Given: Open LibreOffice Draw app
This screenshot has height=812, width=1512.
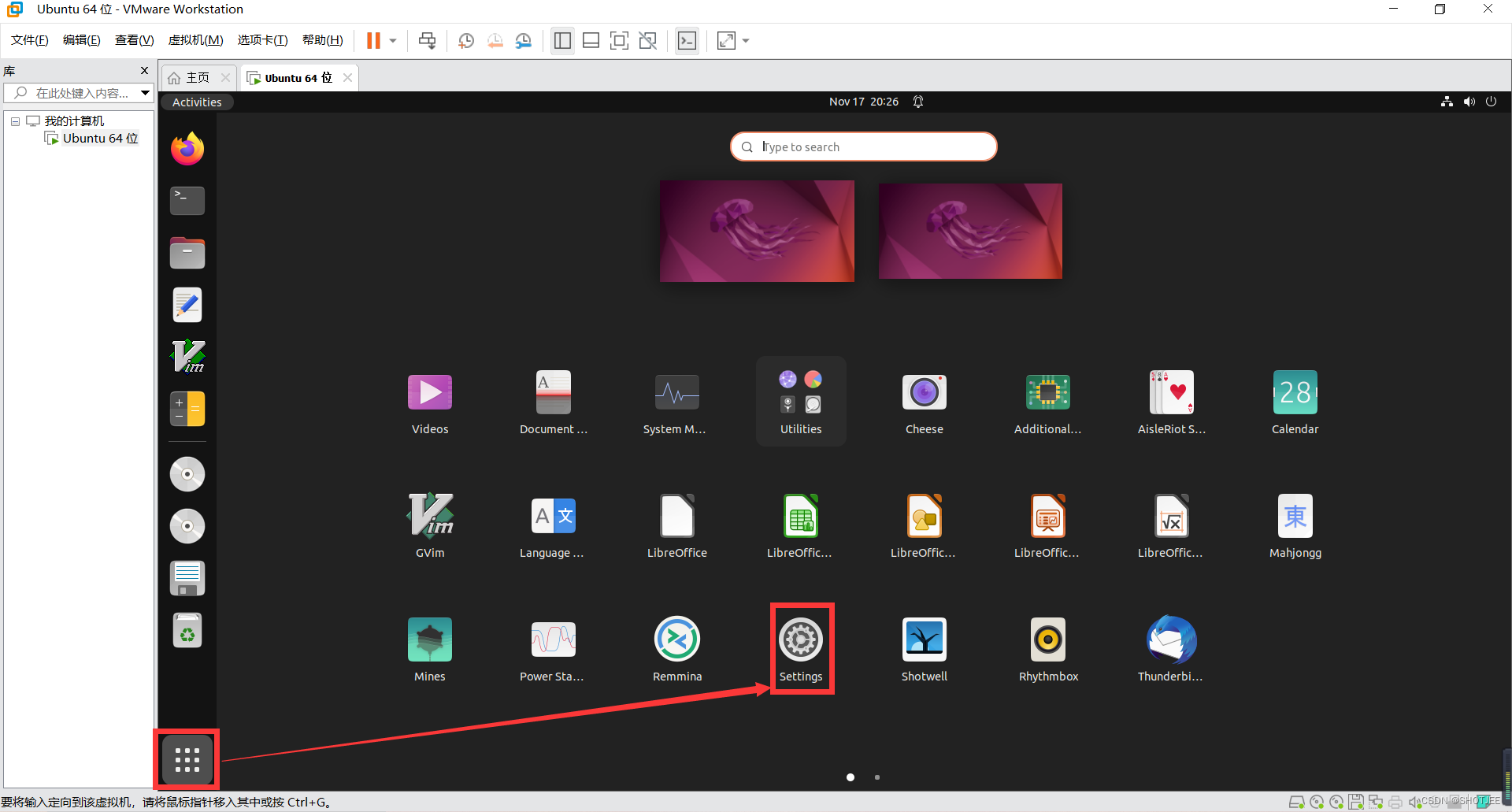Looking at the screenshot, I should point(925,525).
